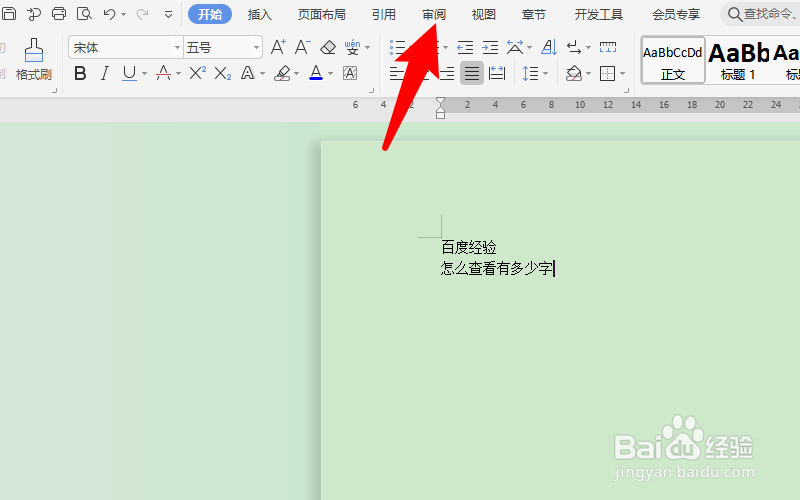Click the third quick access icon after Save
The height and width of the screenshot is (500, 800).
click(x=84, y=13)
